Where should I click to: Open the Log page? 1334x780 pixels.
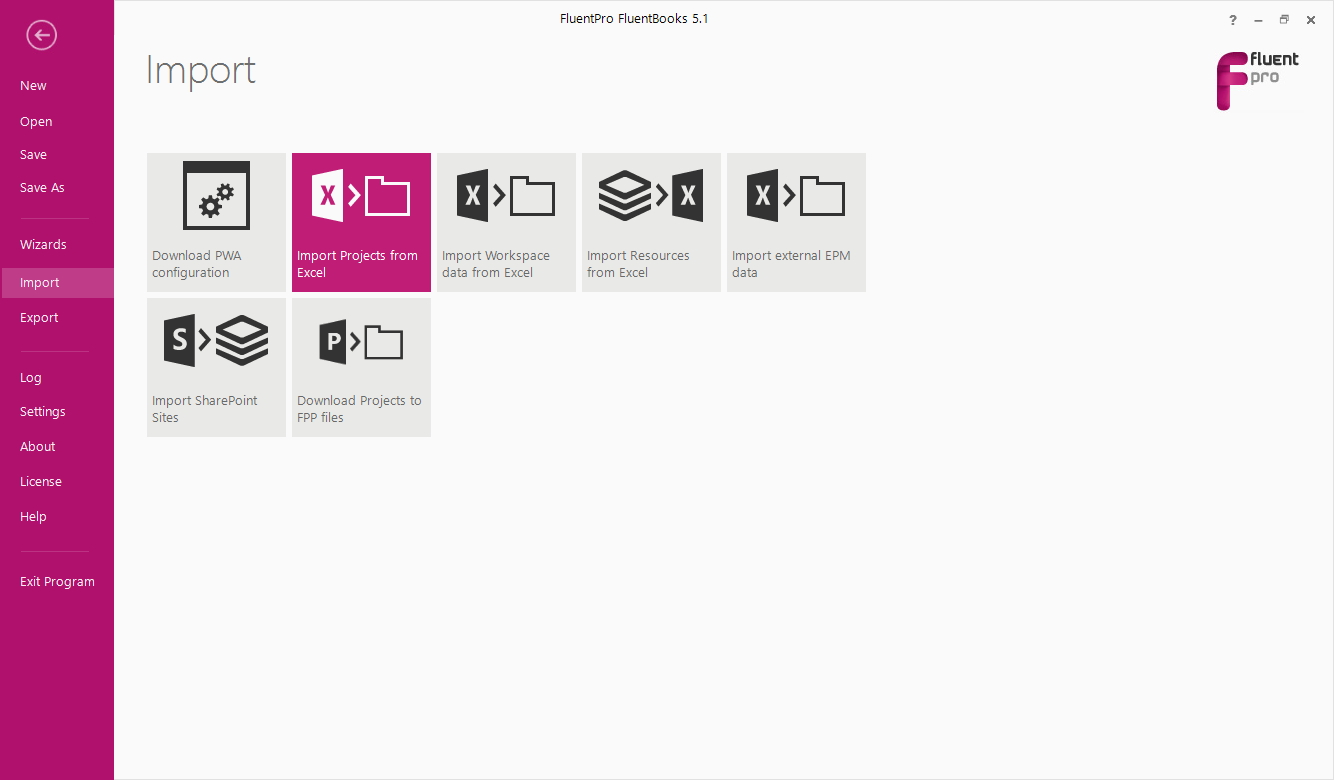click(x=31, y=378)
